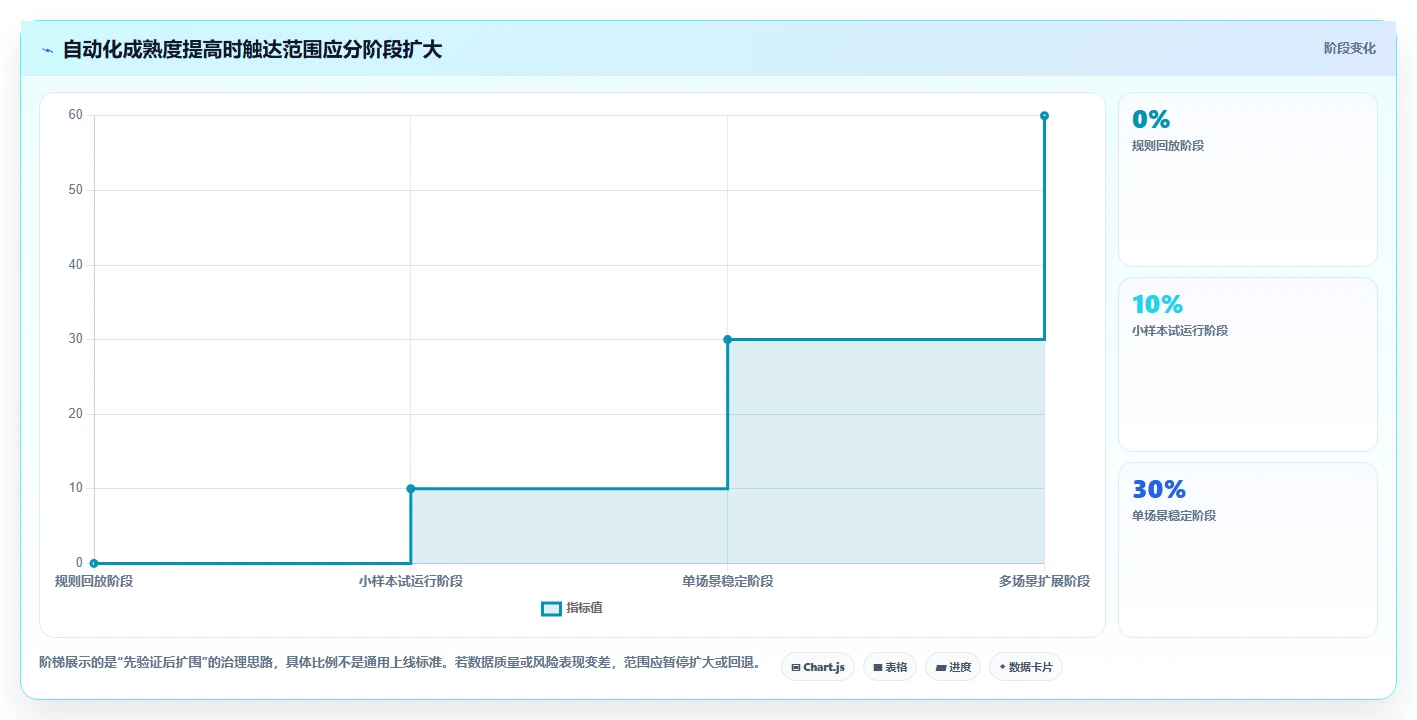Click the y-axis tick label 40
Viewport: 1417px width, 720px height.
pyautogui.click(x=75, y=265)
